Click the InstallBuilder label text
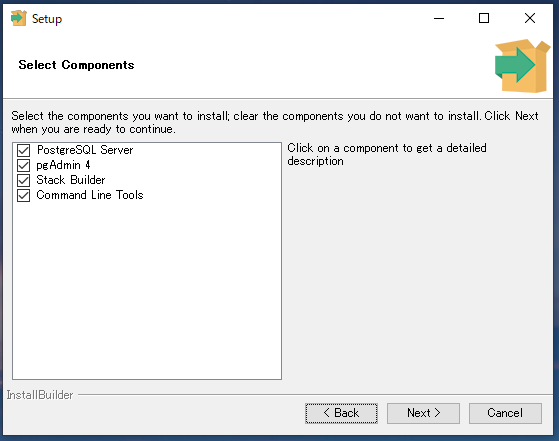The height and width of the screenshot is (441, 559). 40,395
